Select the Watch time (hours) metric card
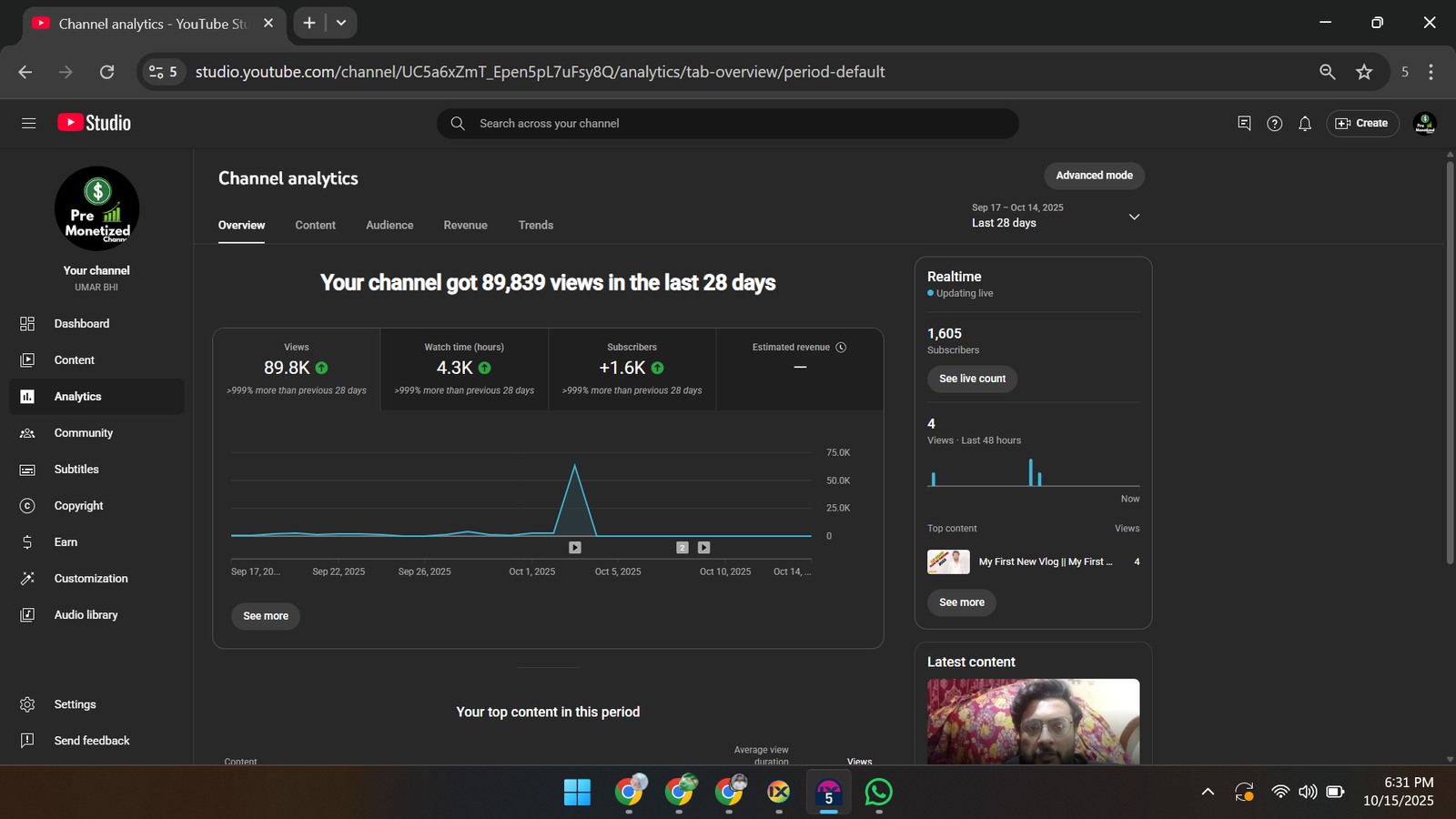 point(464,369)
